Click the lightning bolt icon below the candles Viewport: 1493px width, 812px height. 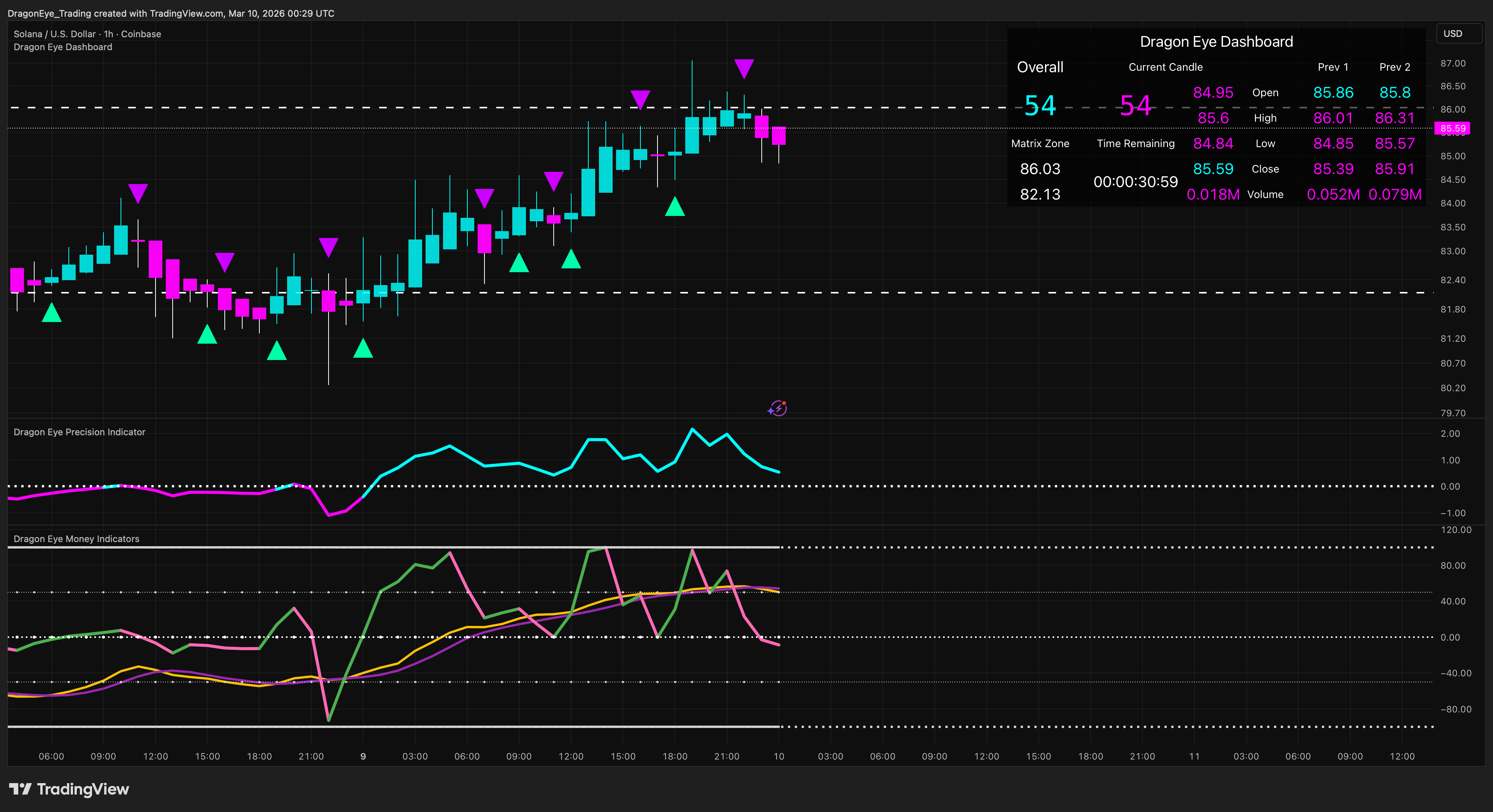click(777, 408)
